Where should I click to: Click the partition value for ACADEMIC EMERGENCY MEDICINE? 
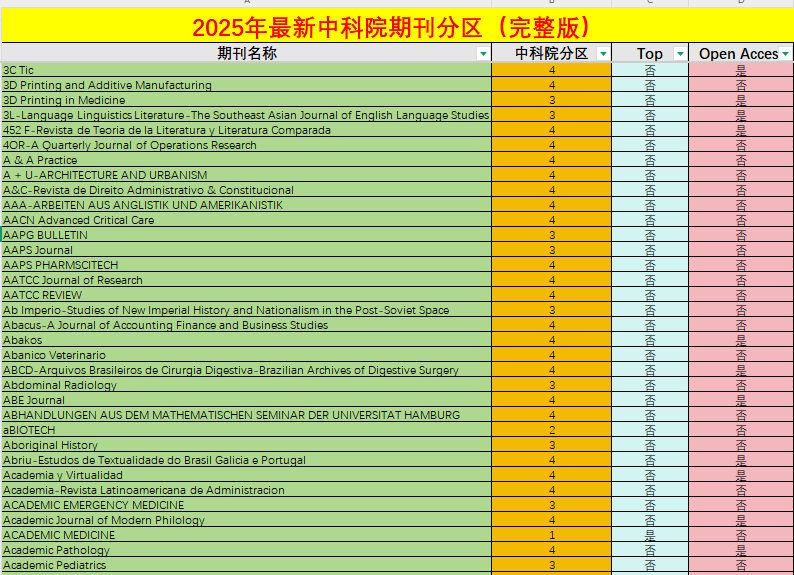click(x=551, y=505)
